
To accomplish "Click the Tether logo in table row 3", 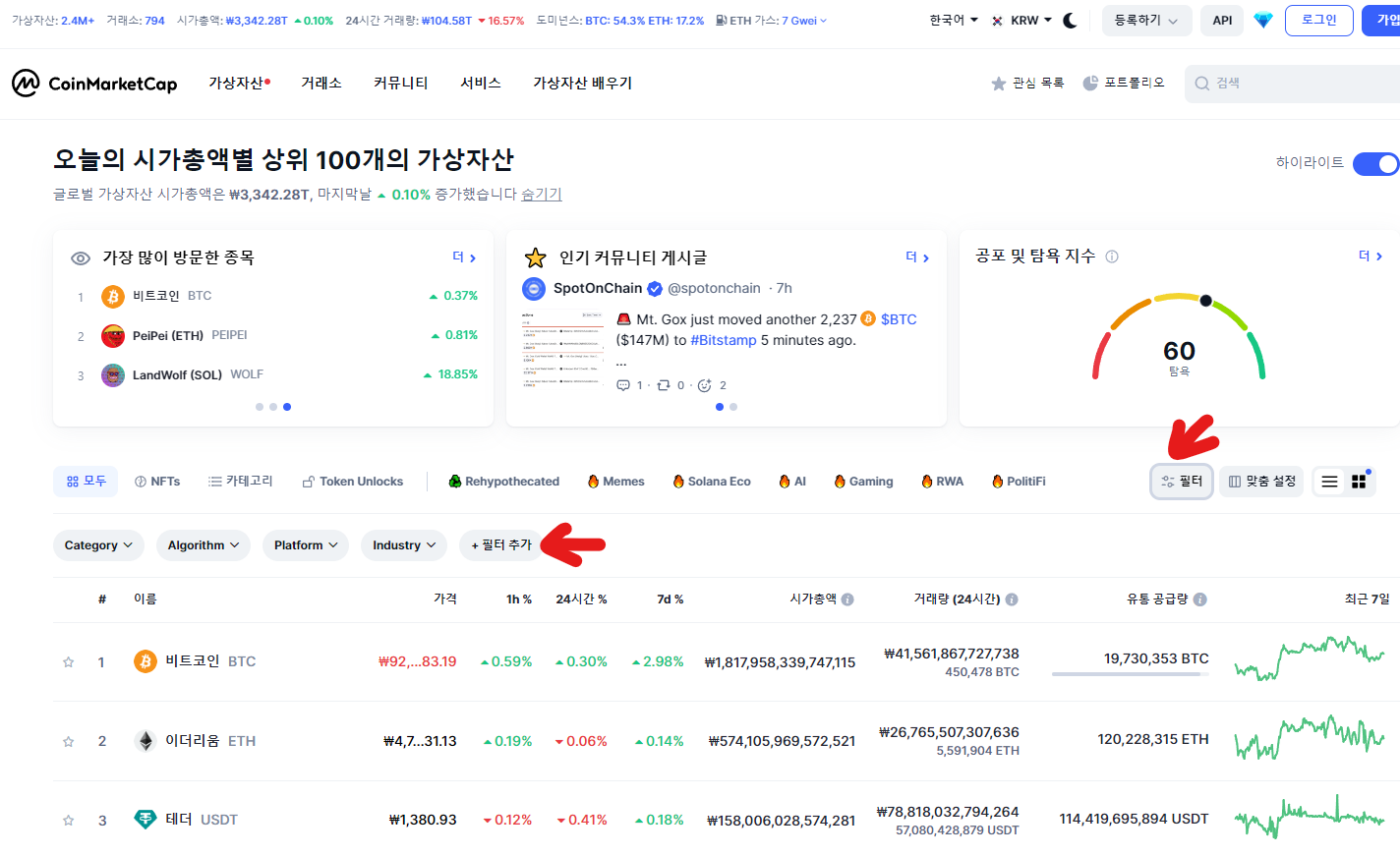I will click(146, 820).
